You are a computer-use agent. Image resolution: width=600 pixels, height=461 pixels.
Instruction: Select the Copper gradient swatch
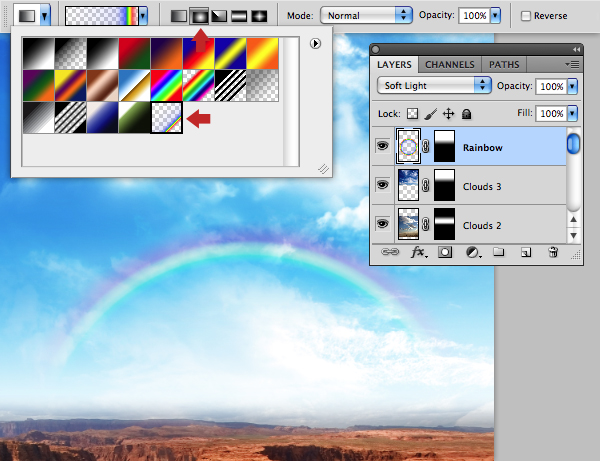(102, 85)
